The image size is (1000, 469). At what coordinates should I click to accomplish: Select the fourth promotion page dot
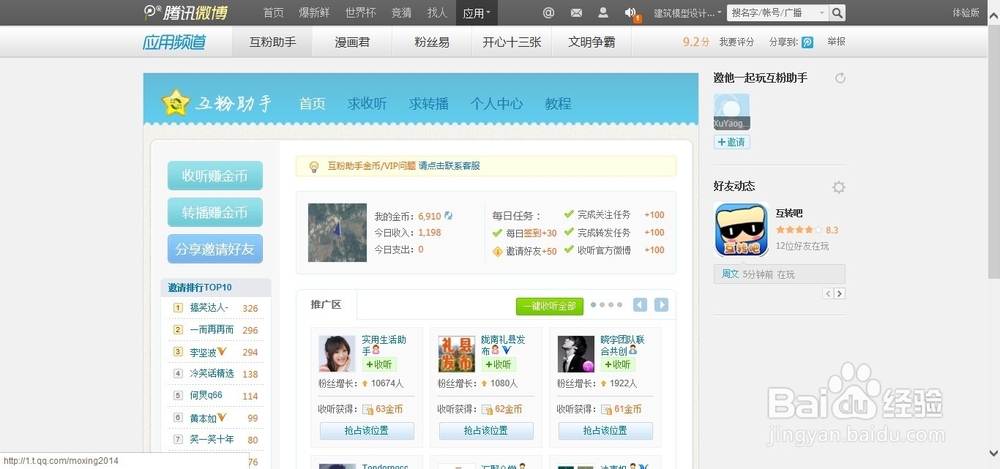point(619,305)
